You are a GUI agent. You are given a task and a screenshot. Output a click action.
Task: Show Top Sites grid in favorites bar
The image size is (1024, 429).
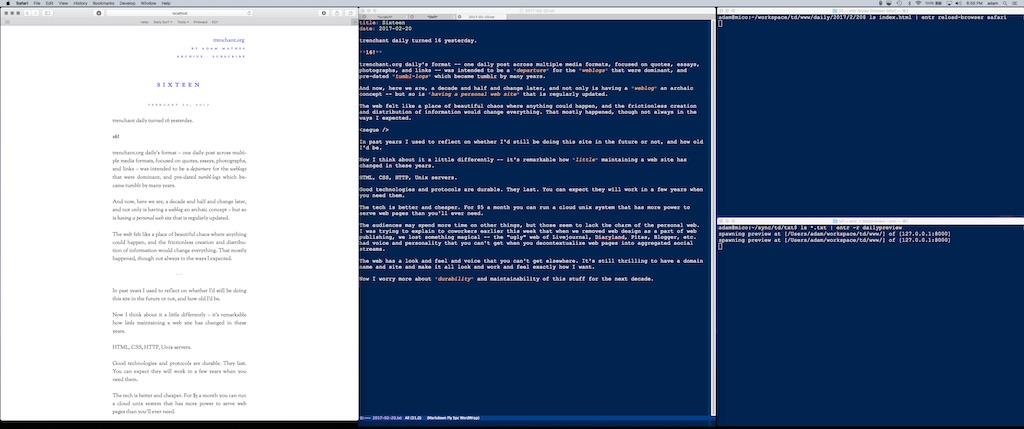click(x=7, y=22)
